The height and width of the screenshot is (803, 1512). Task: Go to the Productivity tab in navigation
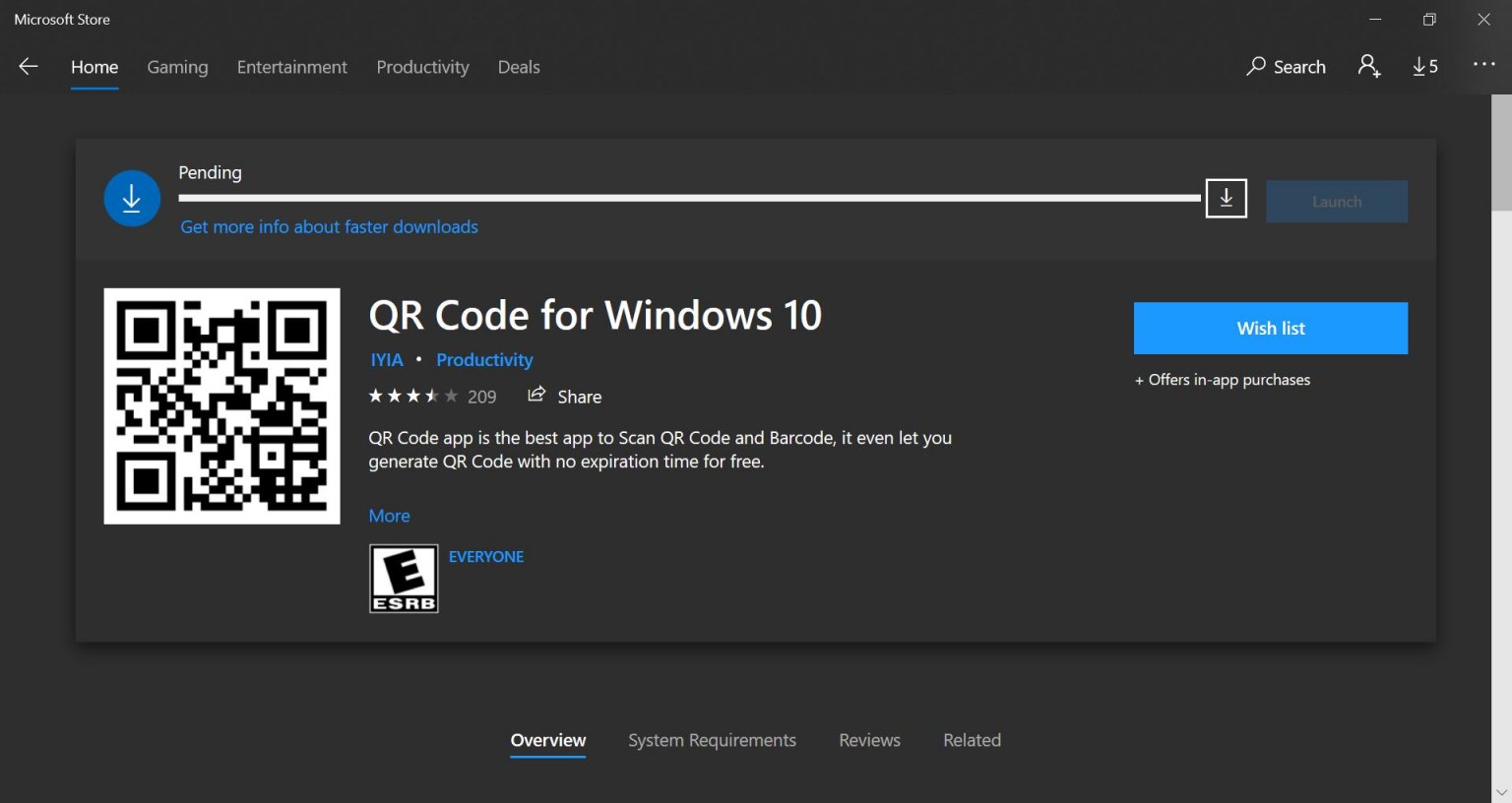422,67
